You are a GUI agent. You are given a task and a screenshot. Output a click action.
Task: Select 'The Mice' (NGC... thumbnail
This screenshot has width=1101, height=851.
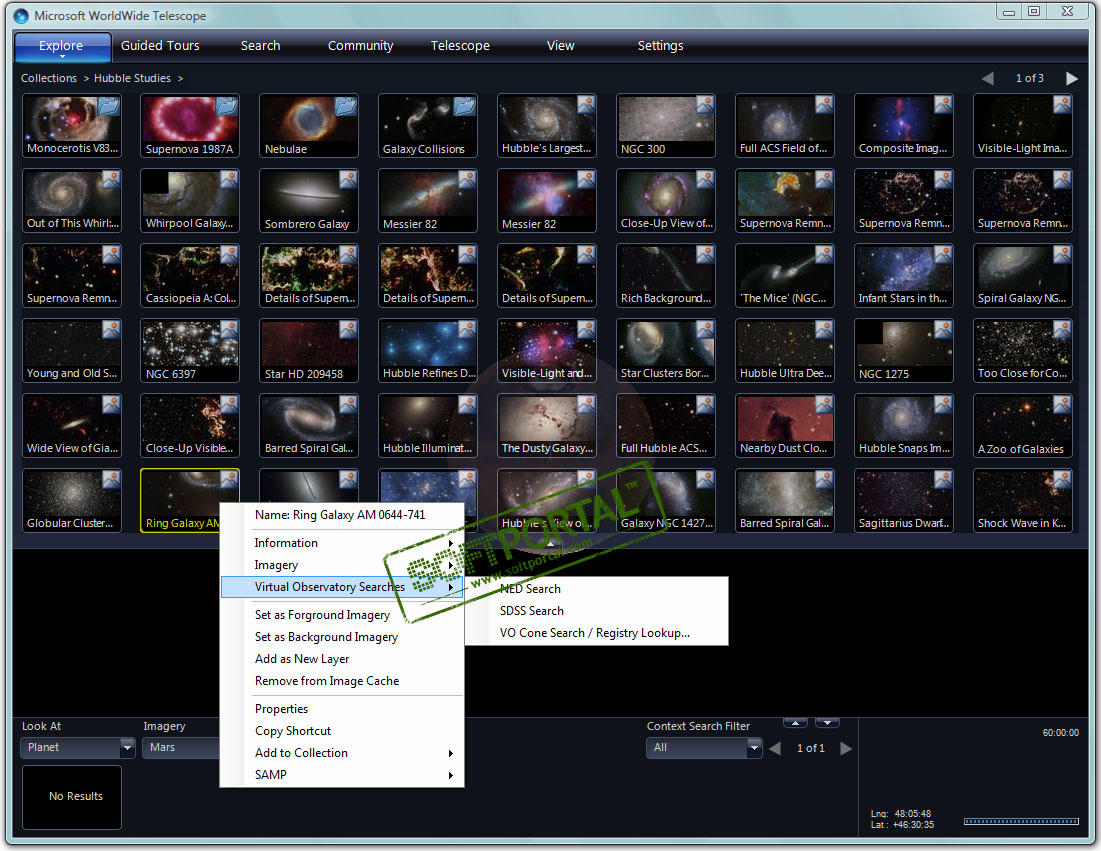tap(785, 276)
